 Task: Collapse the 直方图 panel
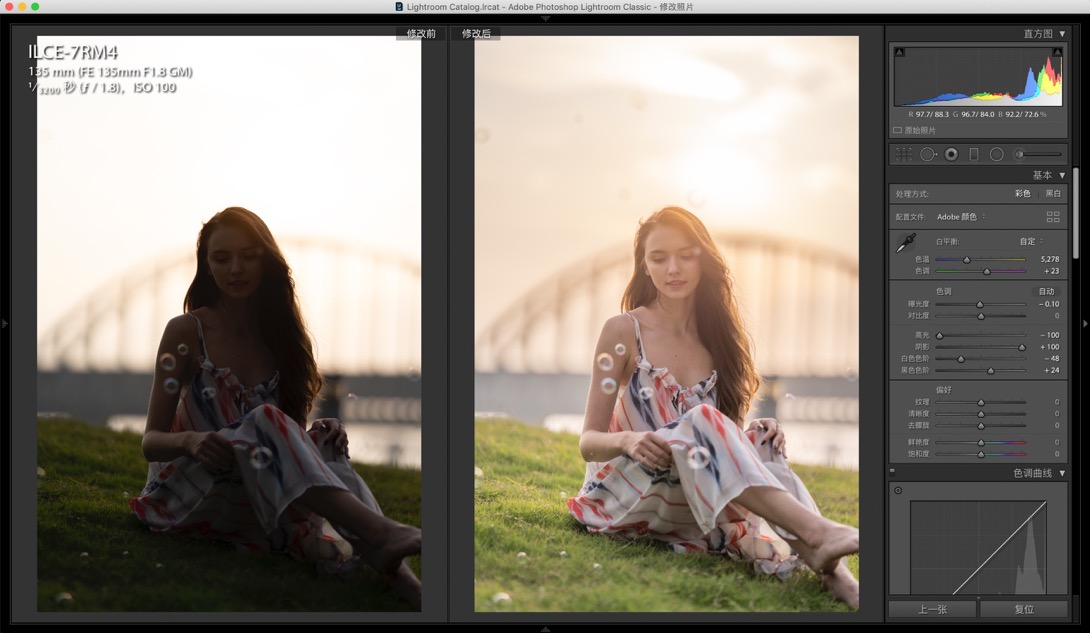click(x=1062, y=33)
